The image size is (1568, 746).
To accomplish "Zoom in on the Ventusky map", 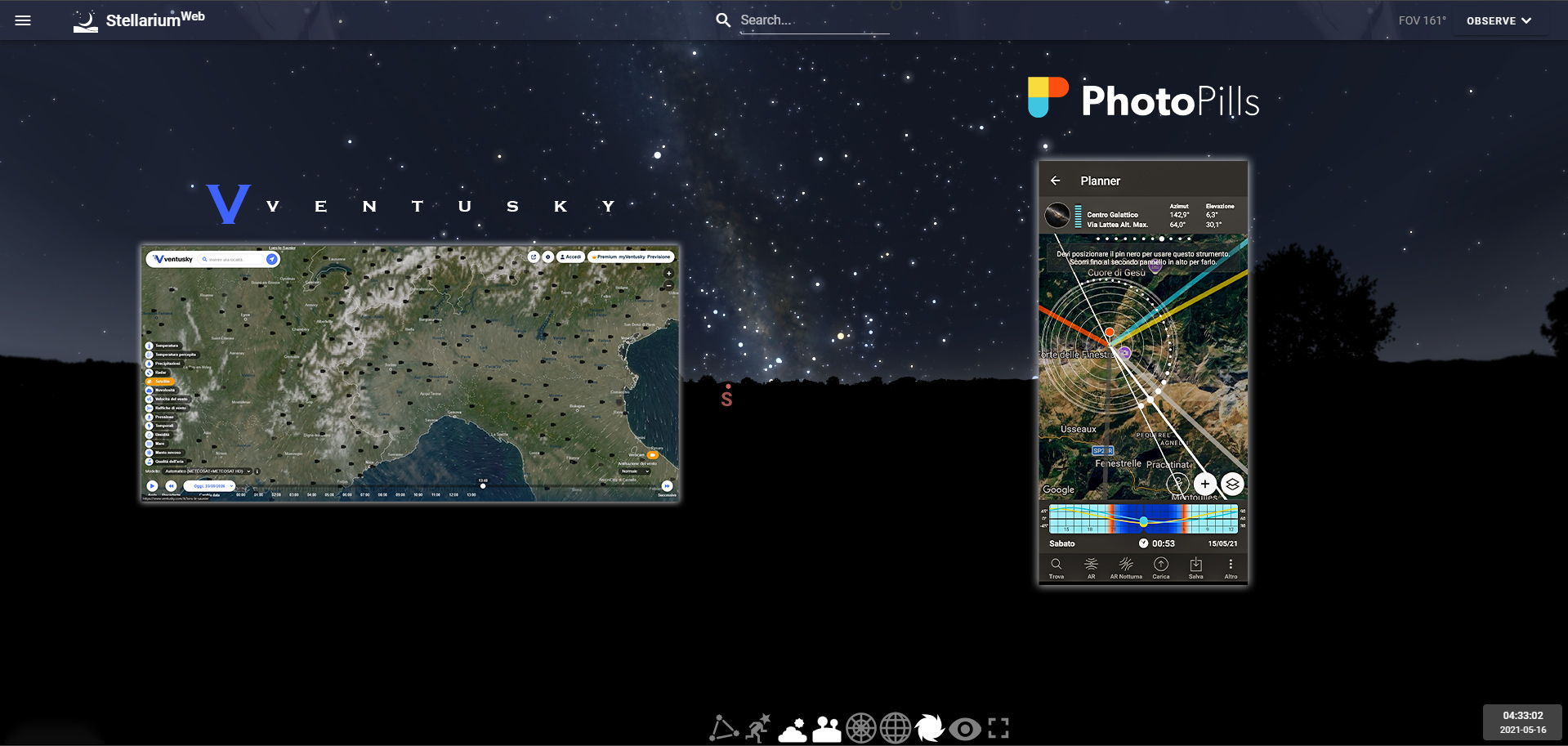I will [668, 274].
